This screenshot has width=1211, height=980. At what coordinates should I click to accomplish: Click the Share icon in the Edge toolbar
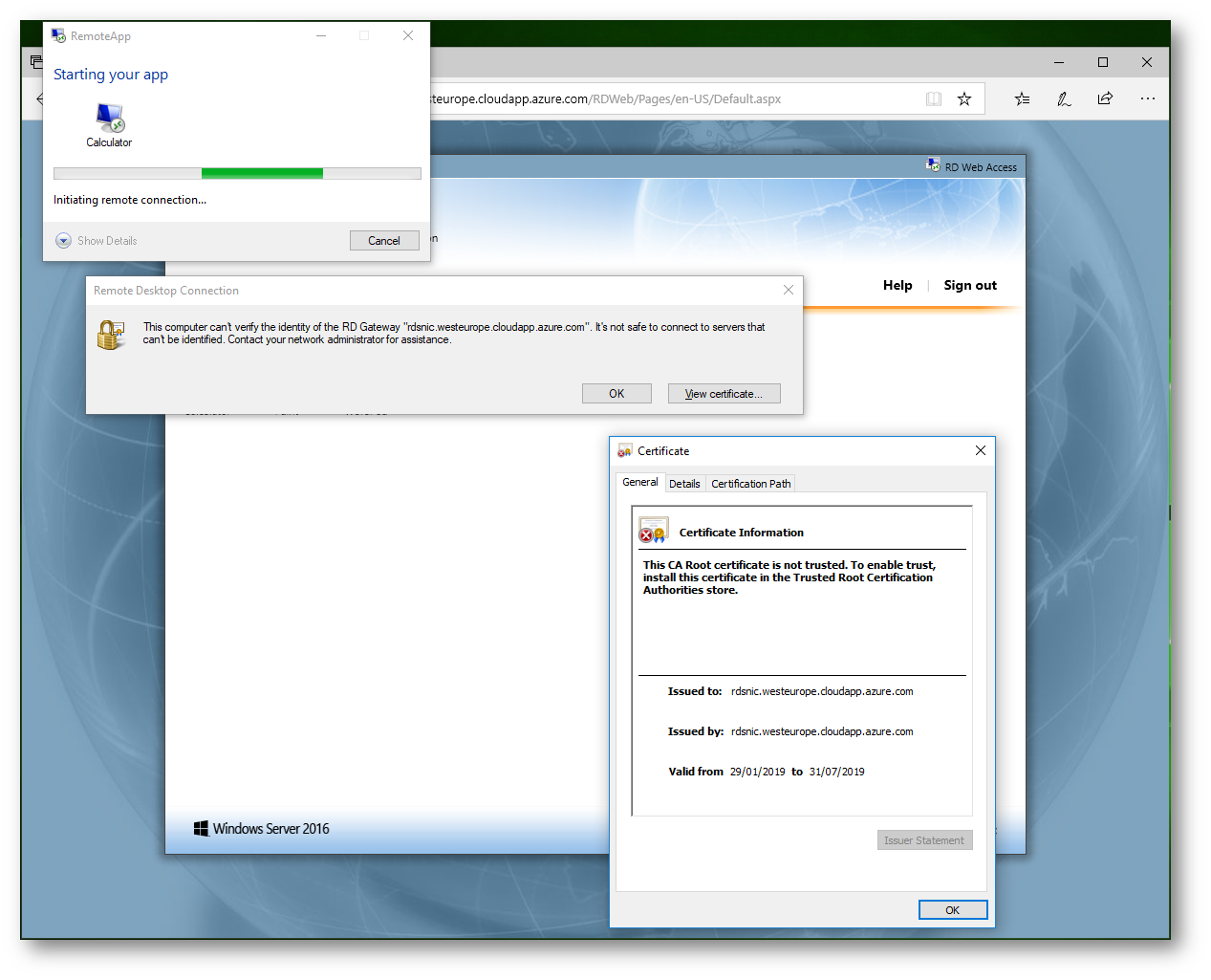(1105, 98)
